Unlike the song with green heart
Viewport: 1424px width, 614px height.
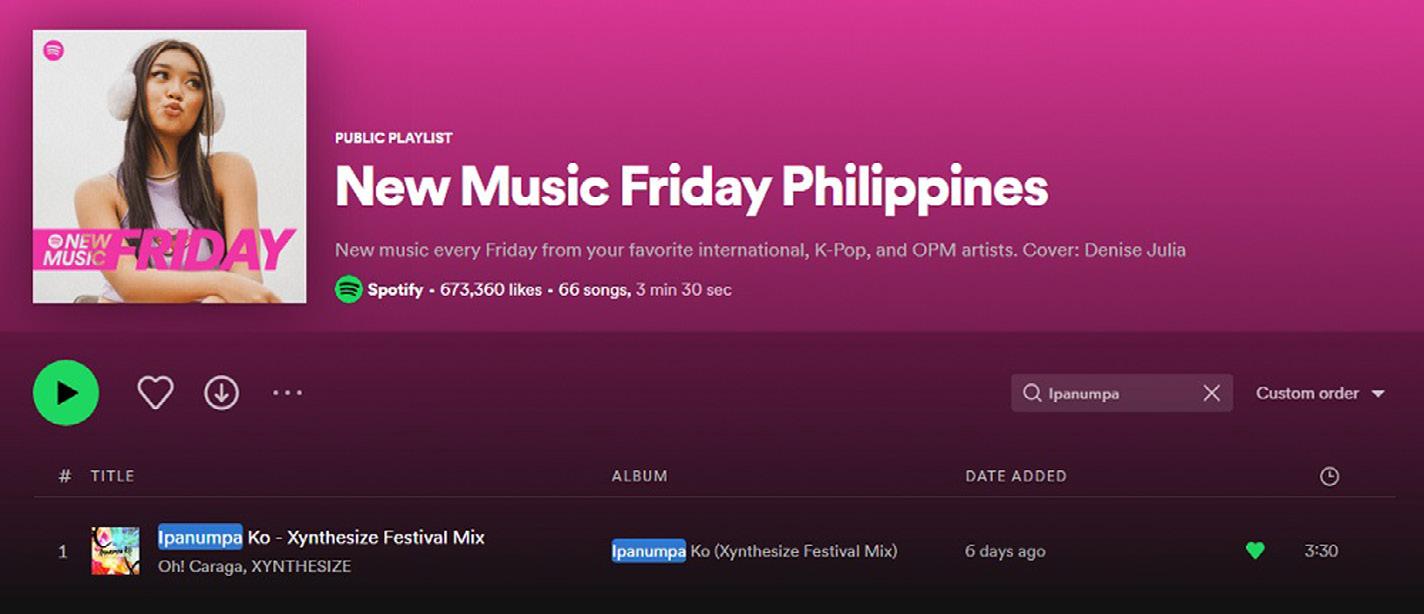[1255, 550]
